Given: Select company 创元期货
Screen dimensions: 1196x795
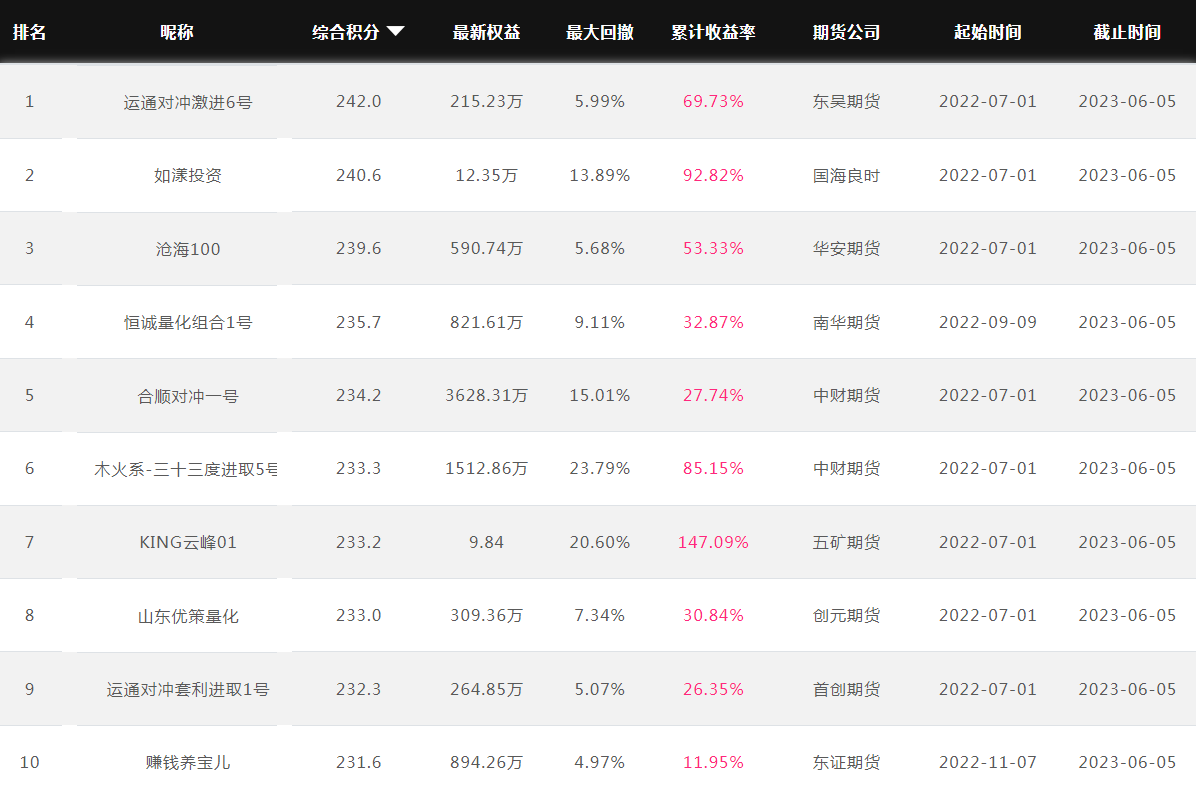Looking at the screenshot, I should (847, 616).
